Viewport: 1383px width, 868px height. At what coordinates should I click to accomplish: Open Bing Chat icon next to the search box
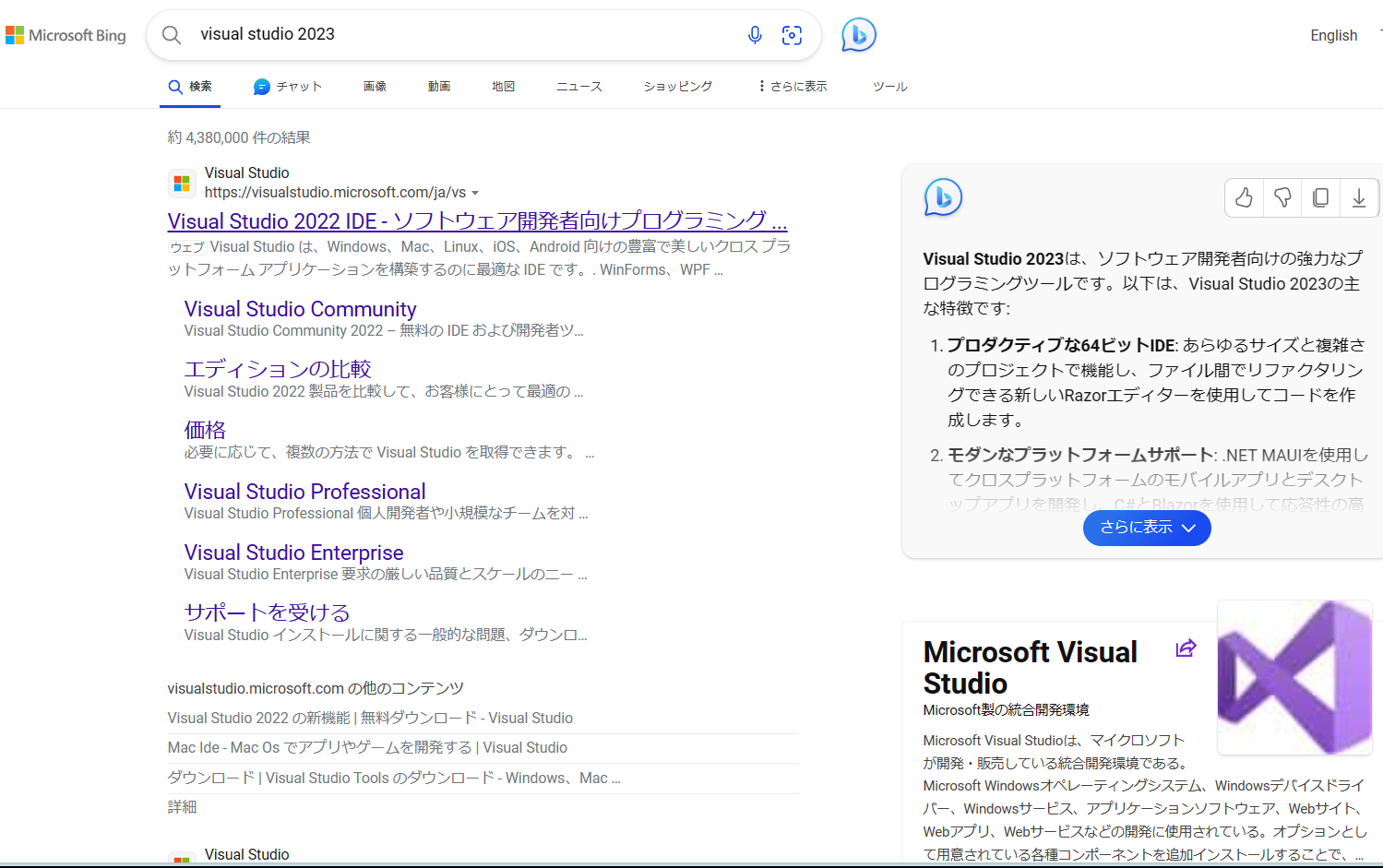(x=859, y=35)
